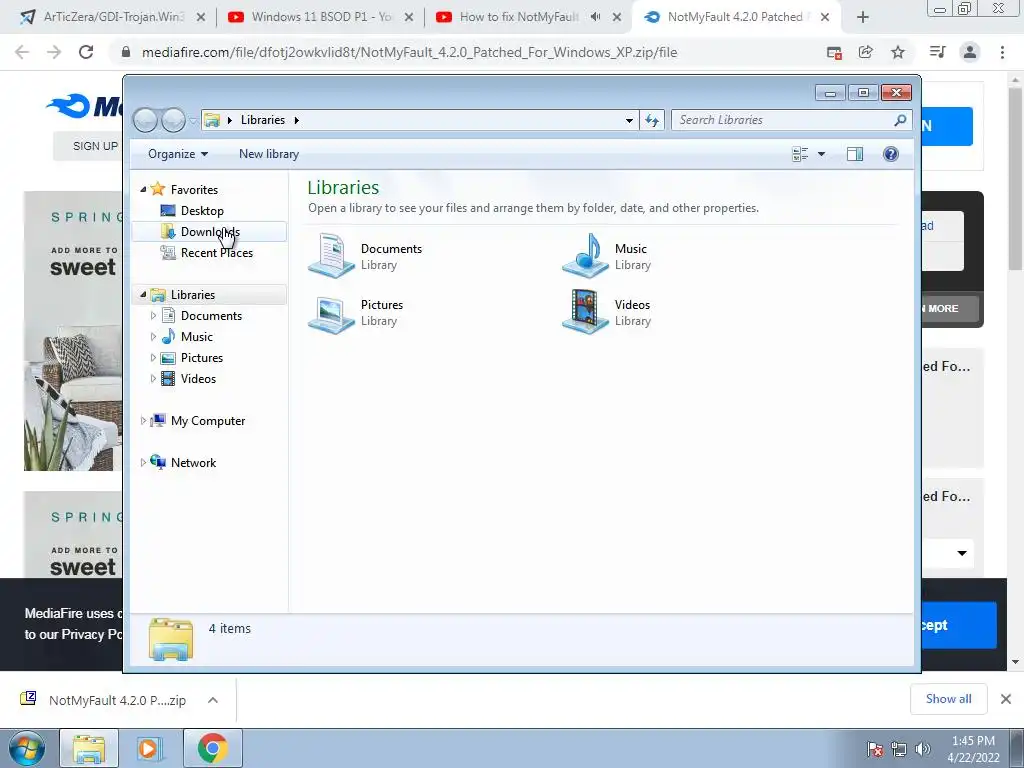Bookmark this page with the star

pyautogui.click(x=898, y=52)
